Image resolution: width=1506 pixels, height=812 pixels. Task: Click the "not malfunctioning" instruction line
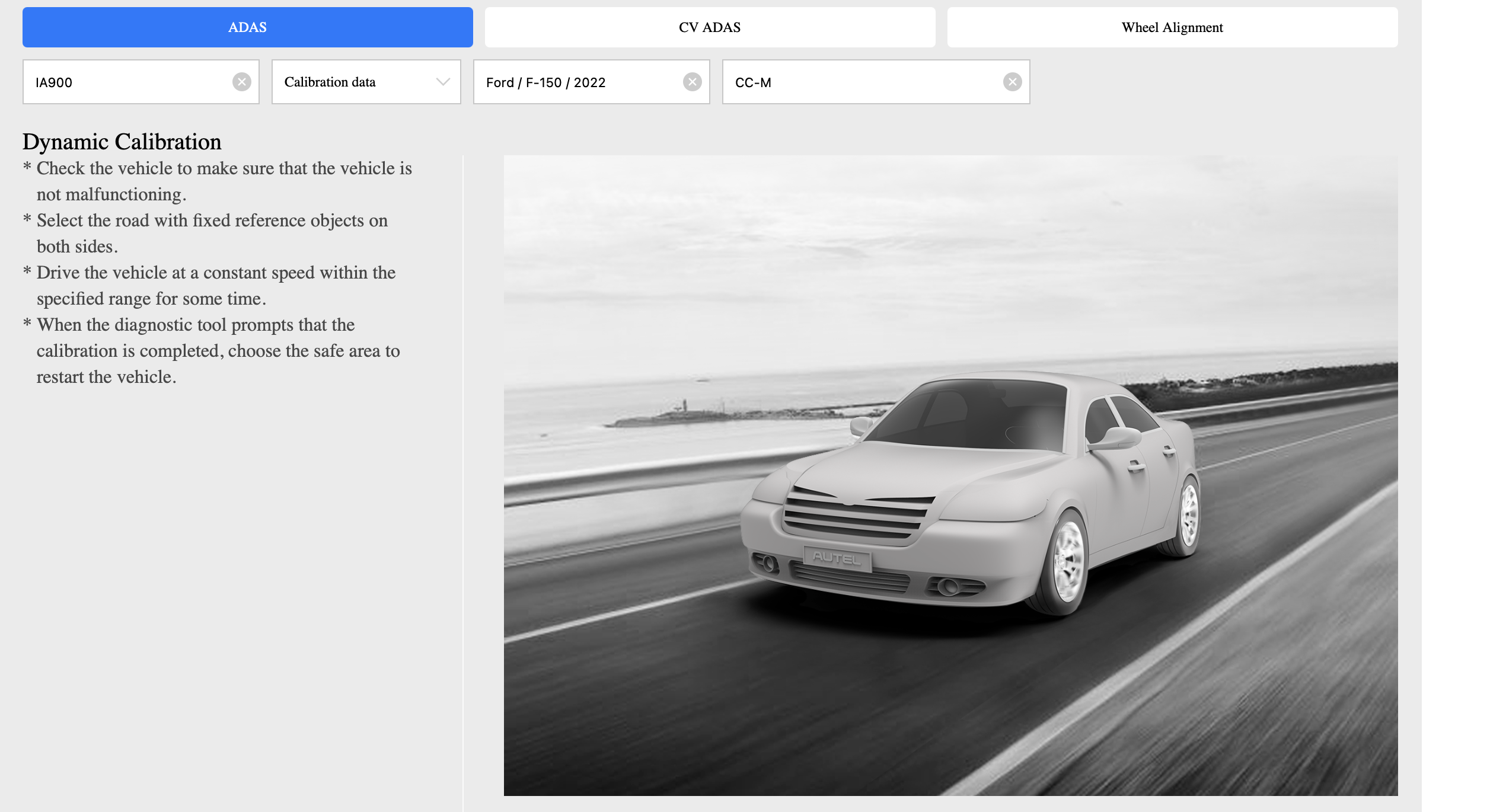click(x=111, y=194)
